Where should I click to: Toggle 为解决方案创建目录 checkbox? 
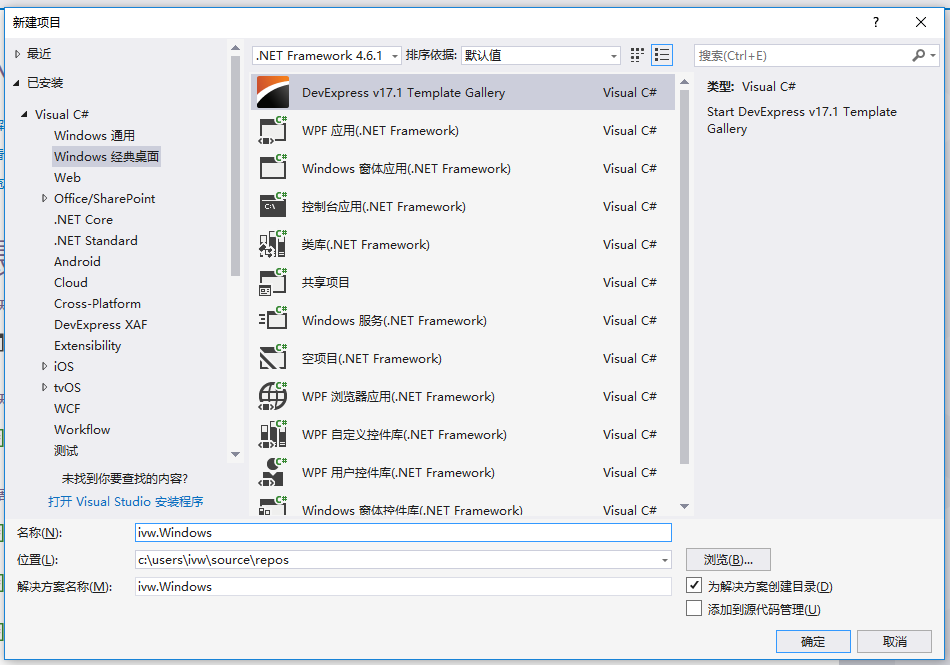tap(694, 586)
